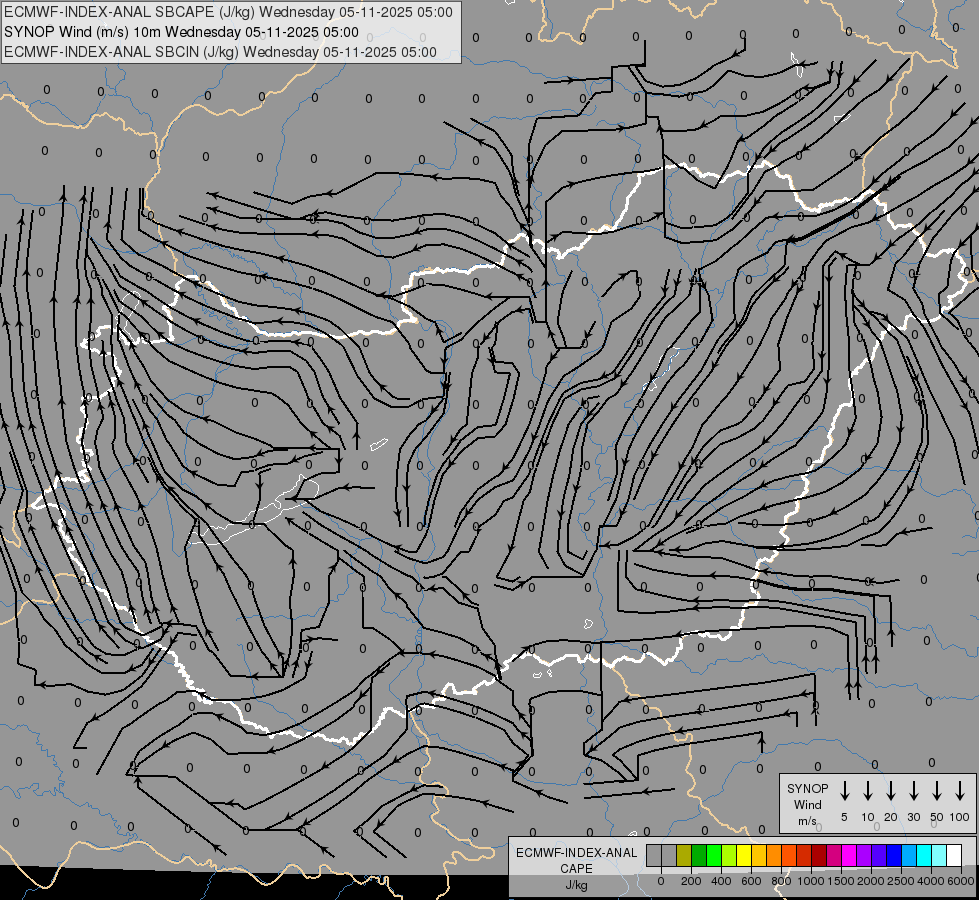The width and height of the screenshot is (979, 900).
Task: Click the wind arrow above the 20 label
Action: coord(891,791)
